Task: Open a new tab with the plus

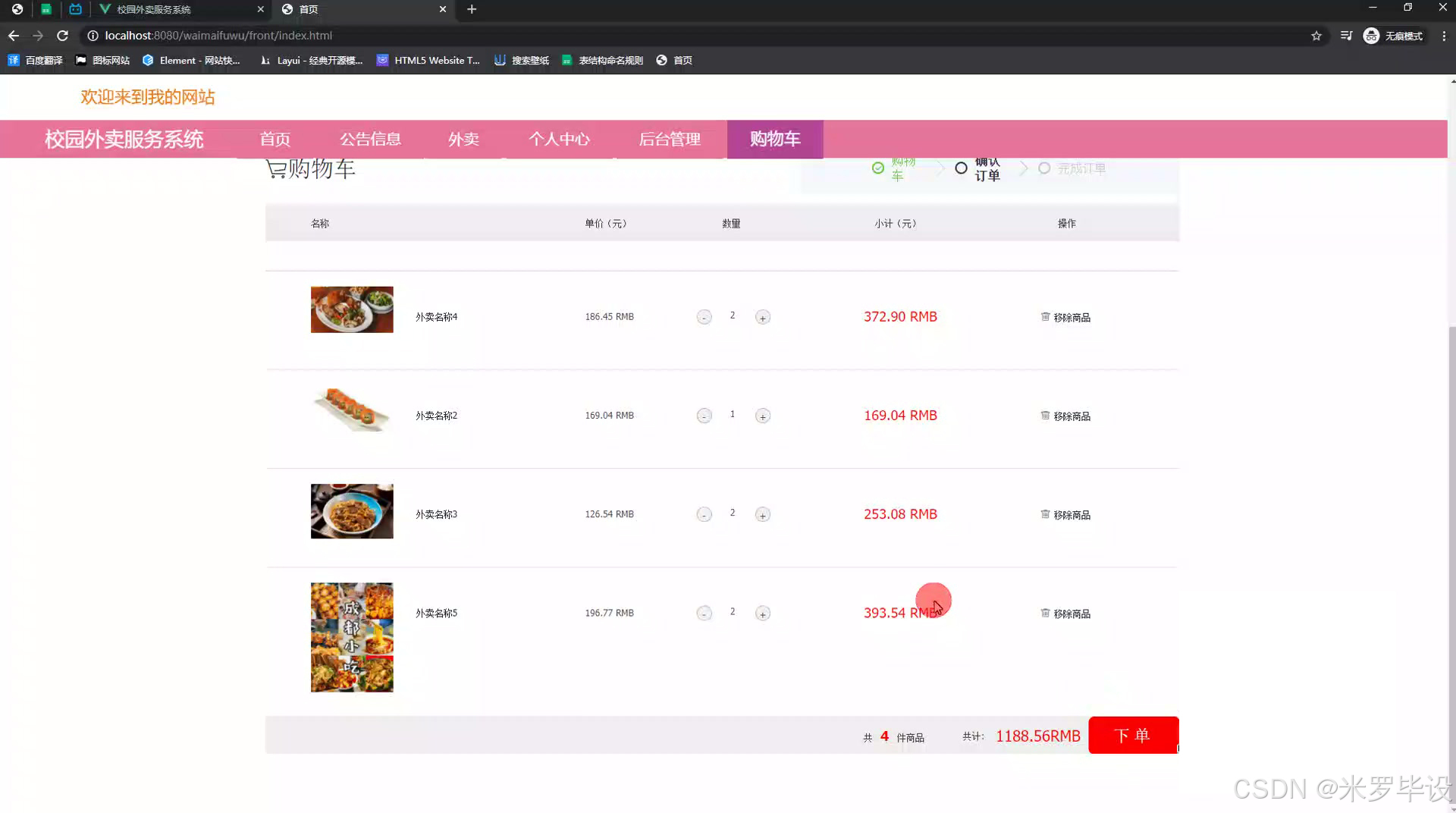Action: tap(472, 9)
